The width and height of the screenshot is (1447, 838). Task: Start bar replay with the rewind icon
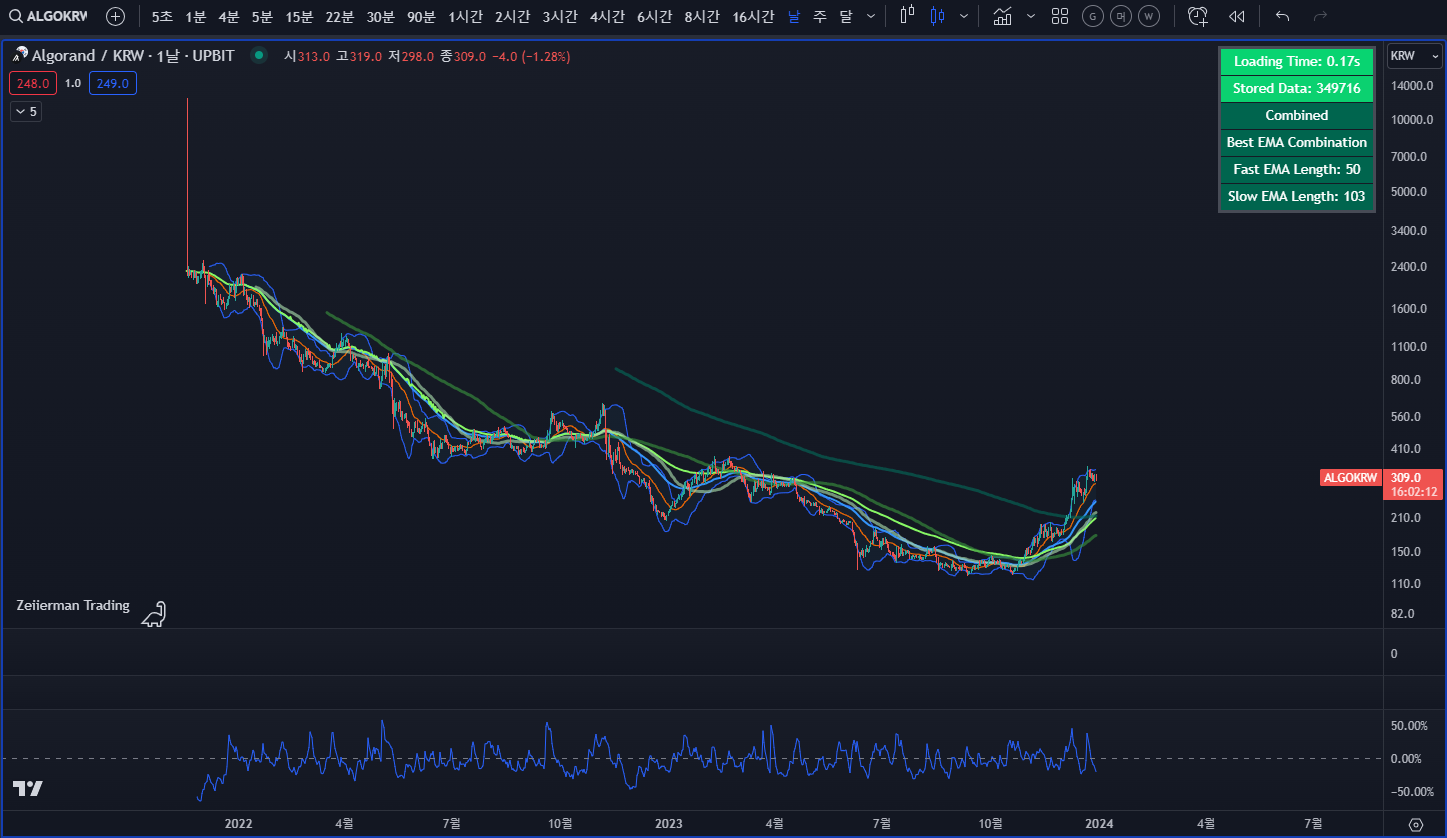click(1236, 16)
